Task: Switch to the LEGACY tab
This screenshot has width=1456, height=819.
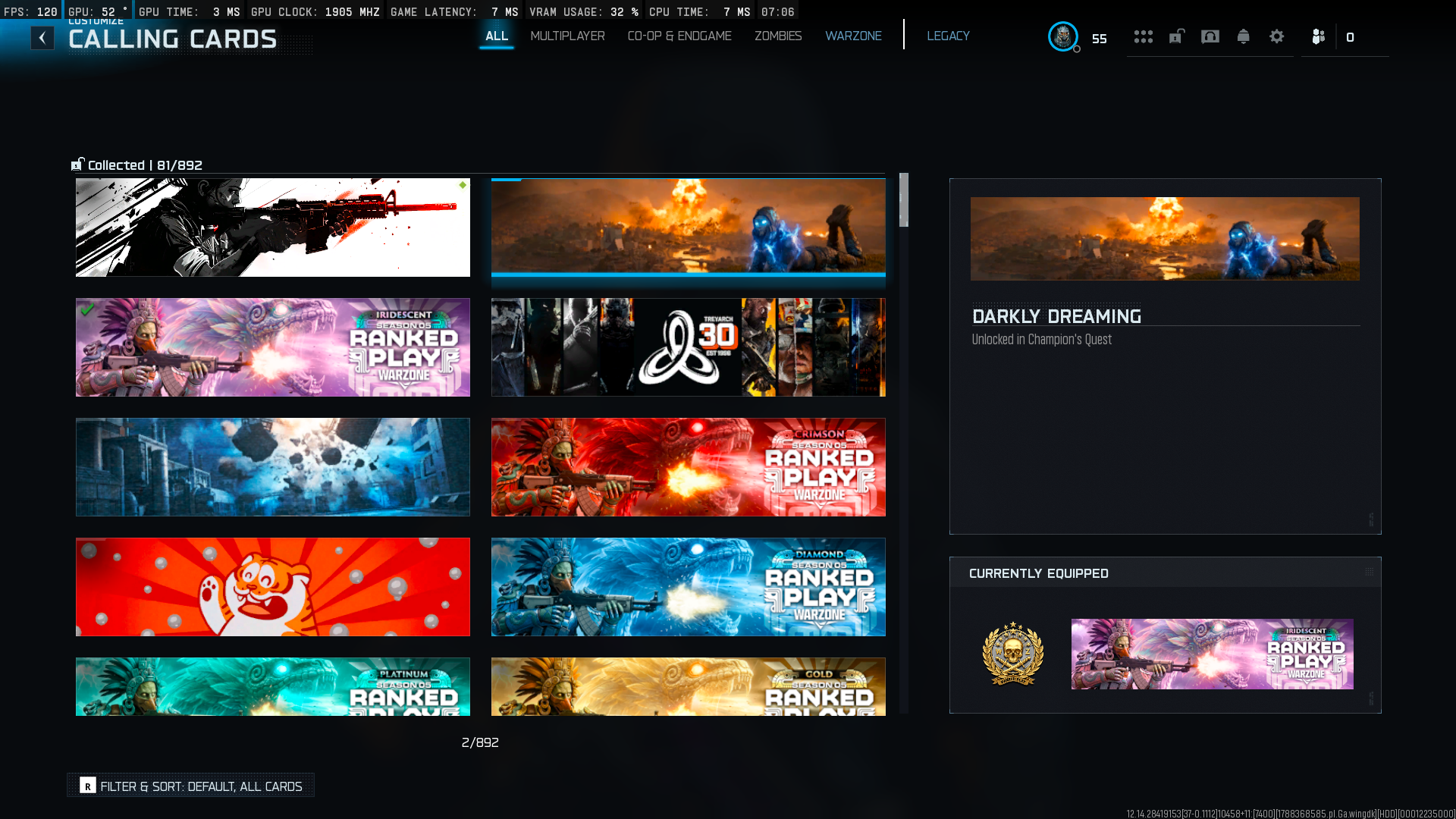Action: (948, 36)
